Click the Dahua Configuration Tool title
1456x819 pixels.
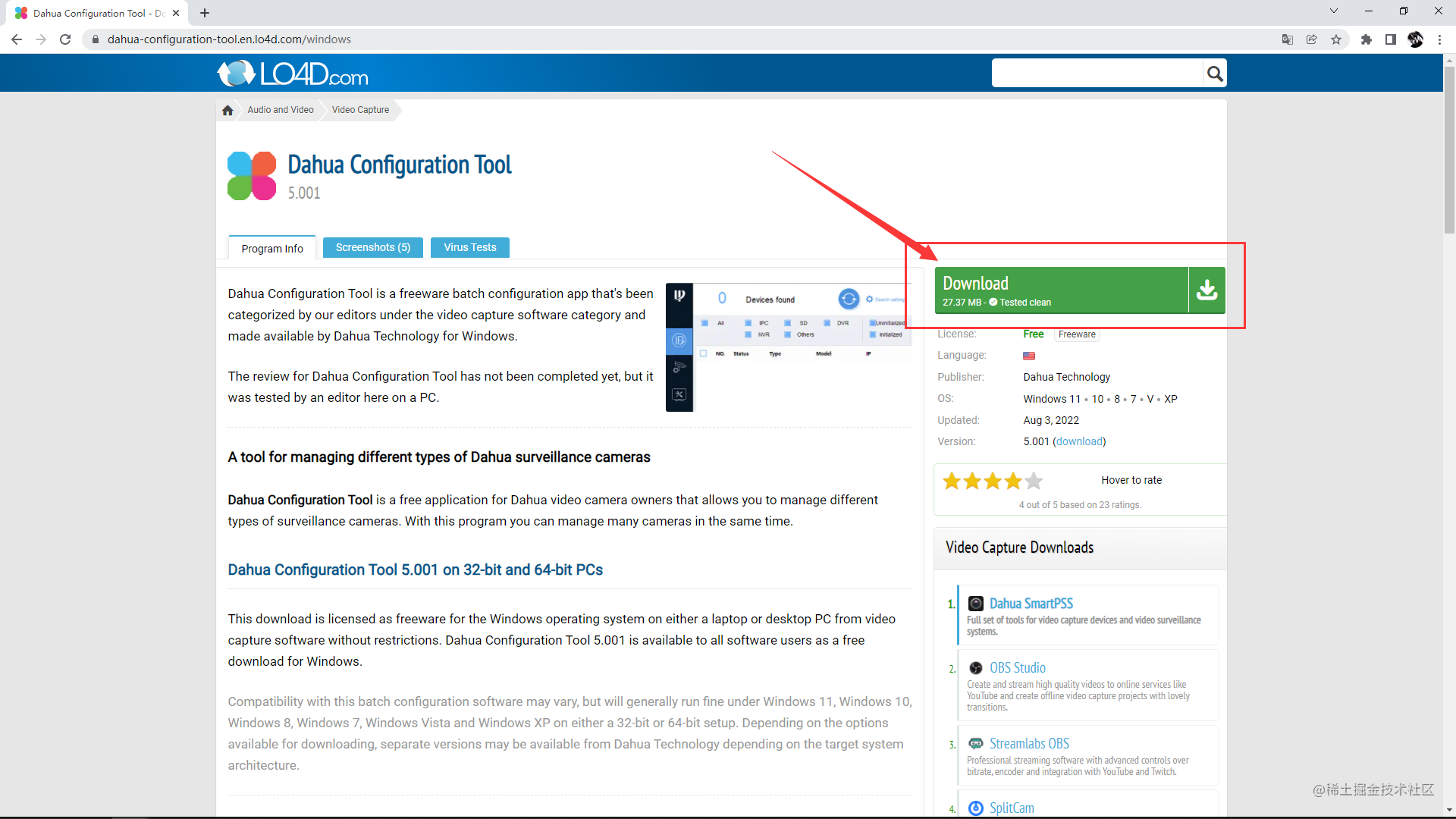[x=400, y=165]
